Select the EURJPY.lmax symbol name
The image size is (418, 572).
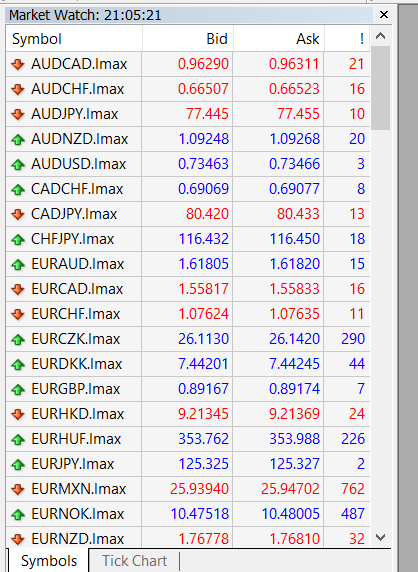[73, 464]
